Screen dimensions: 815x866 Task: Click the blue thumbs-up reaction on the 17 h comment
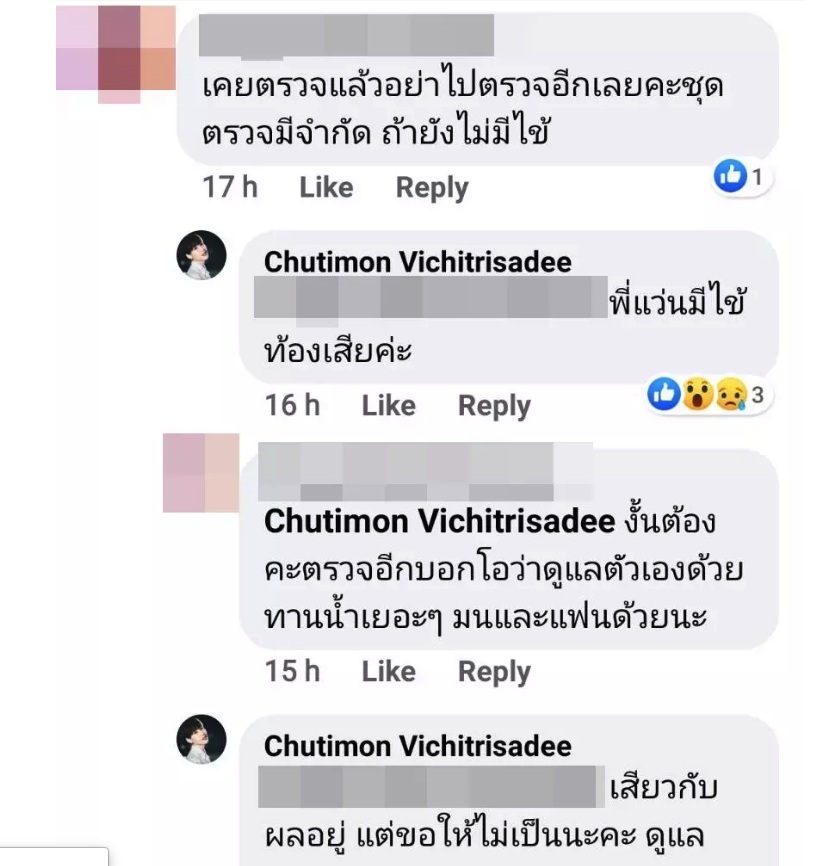730,176
